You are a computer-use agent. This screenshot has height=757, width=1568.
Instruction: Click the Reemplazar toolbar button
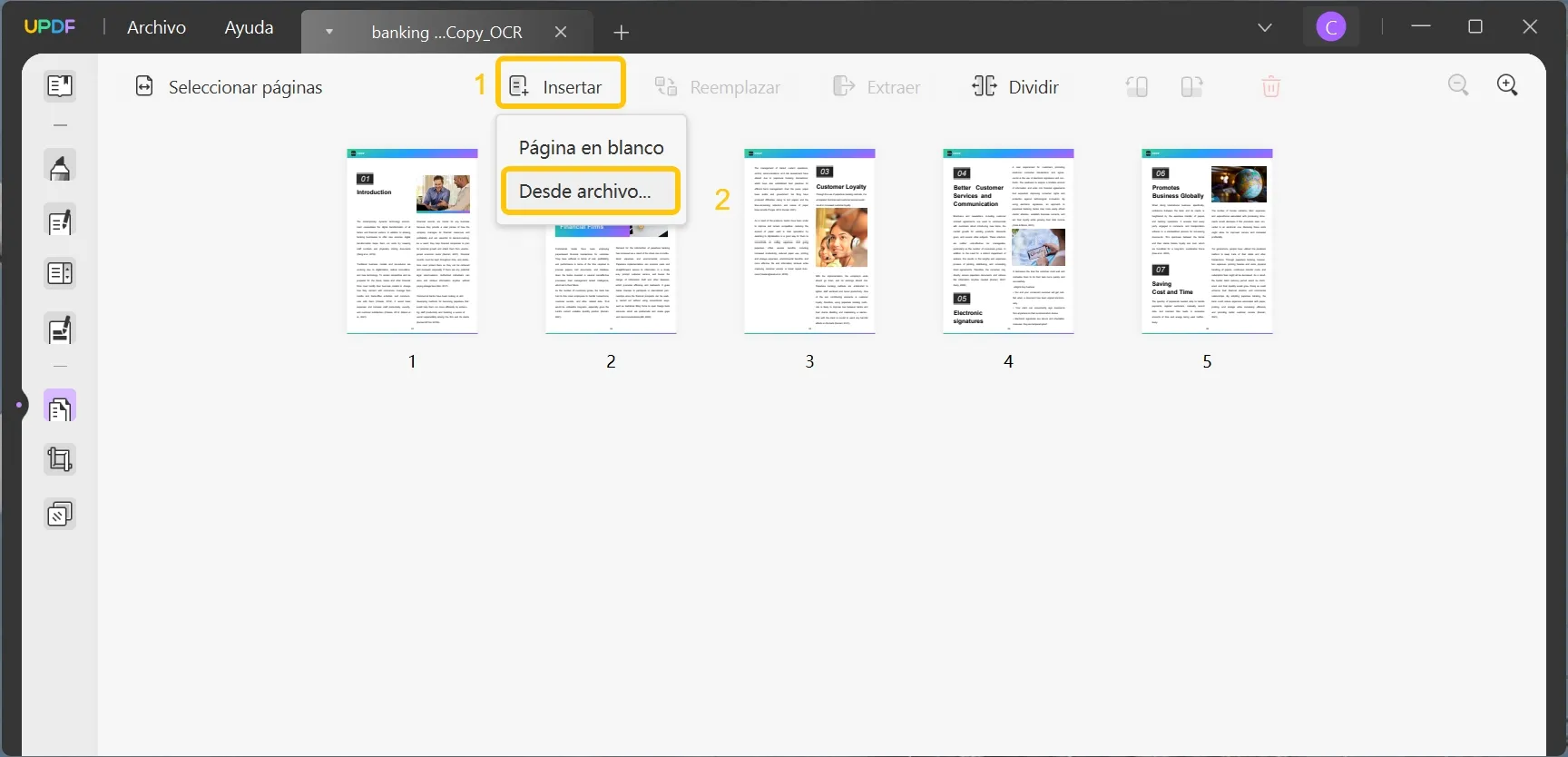click(x=718, y=87)
